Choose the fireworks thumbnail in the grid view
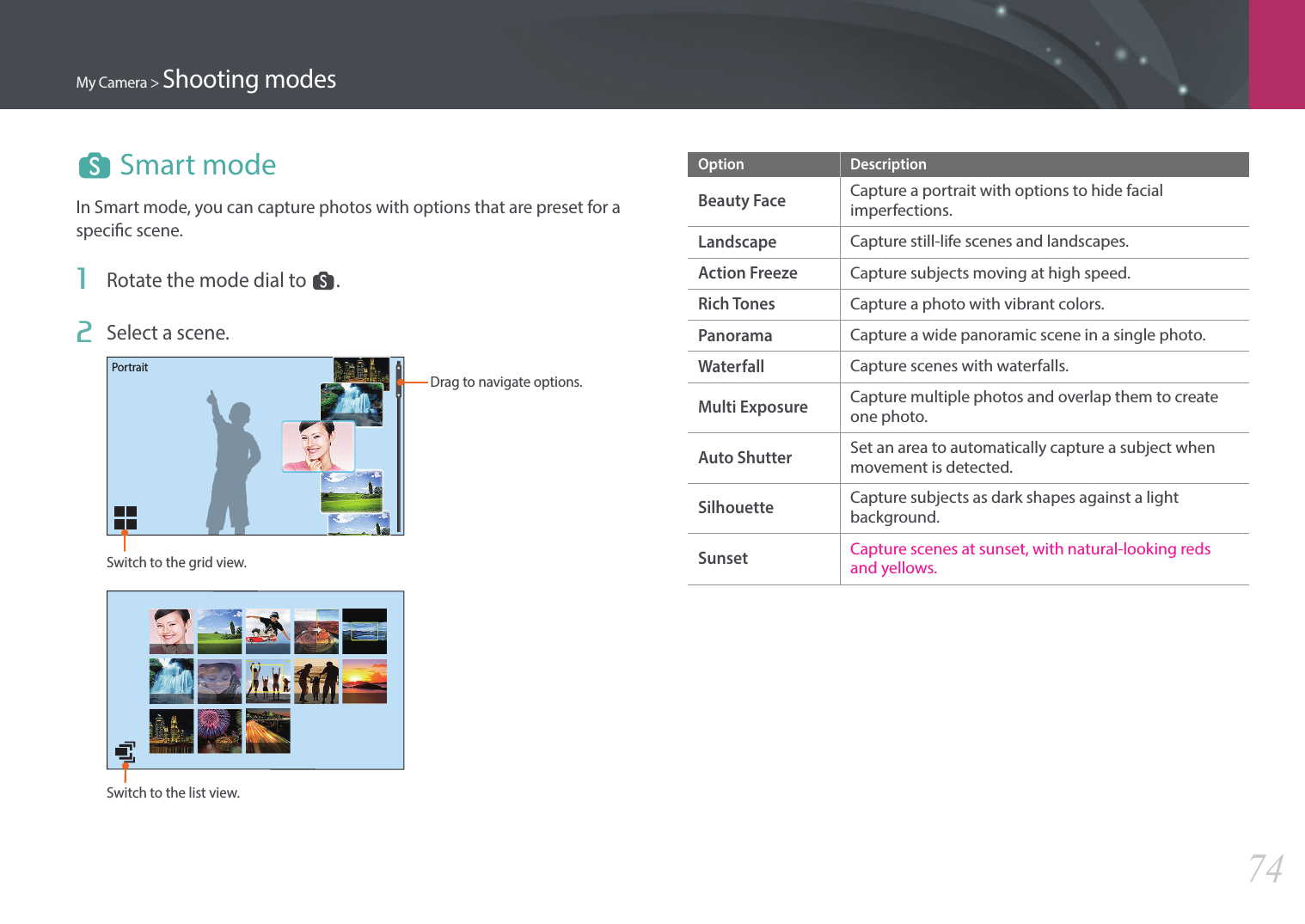This screenshot has height=924, width=1305. (219, 731)
